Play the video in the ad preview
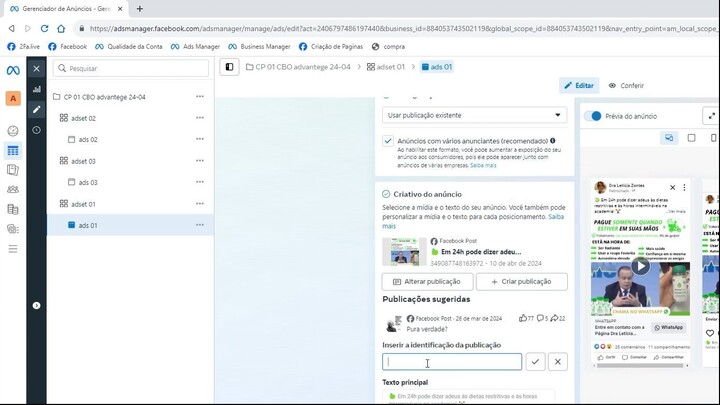 [x=640, y=265]
